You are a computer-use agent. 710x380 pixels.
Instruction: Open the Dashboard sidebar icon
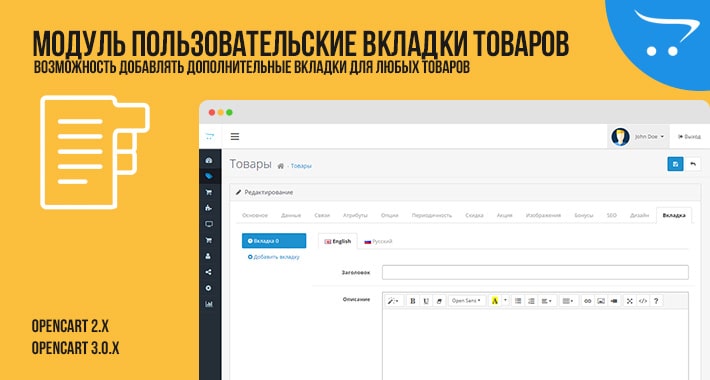coord(209,160)
